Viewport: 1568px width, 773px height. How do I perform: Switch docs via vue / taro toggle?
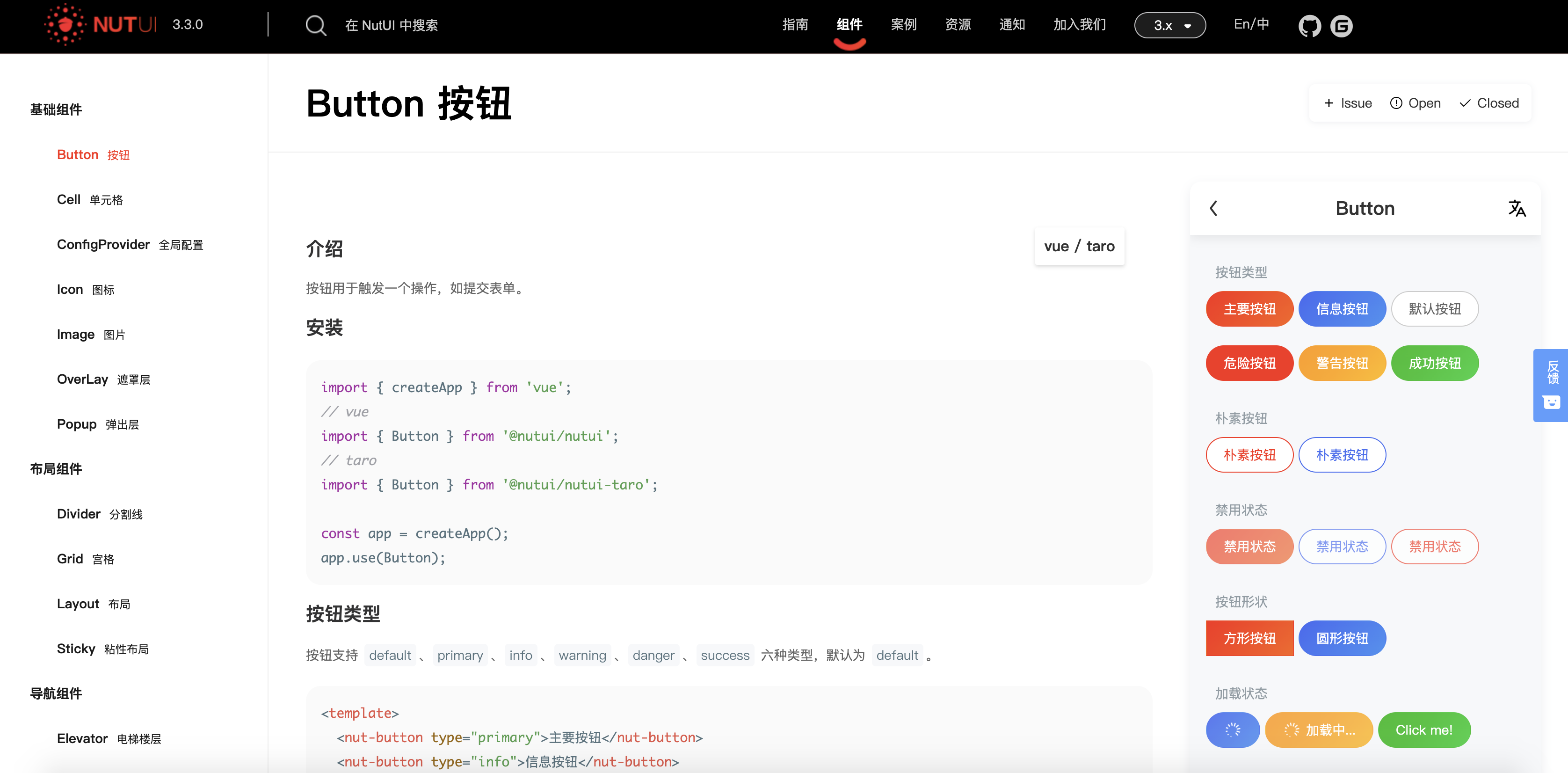tap(1079, 246)
